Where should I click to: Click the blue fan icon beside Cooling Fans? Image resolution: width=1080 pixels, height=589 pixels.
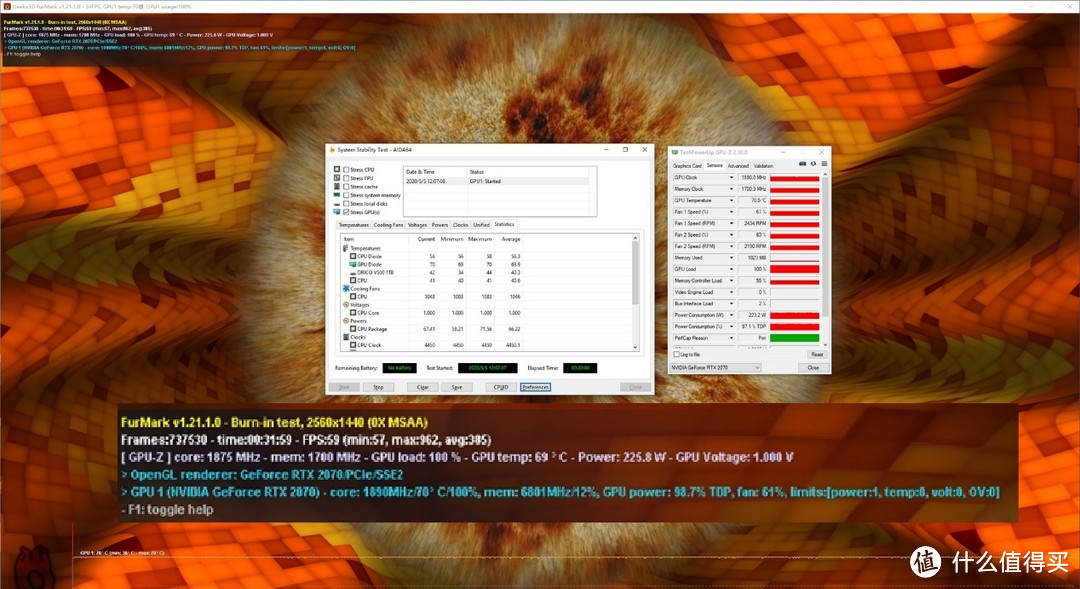coord(346,289)
